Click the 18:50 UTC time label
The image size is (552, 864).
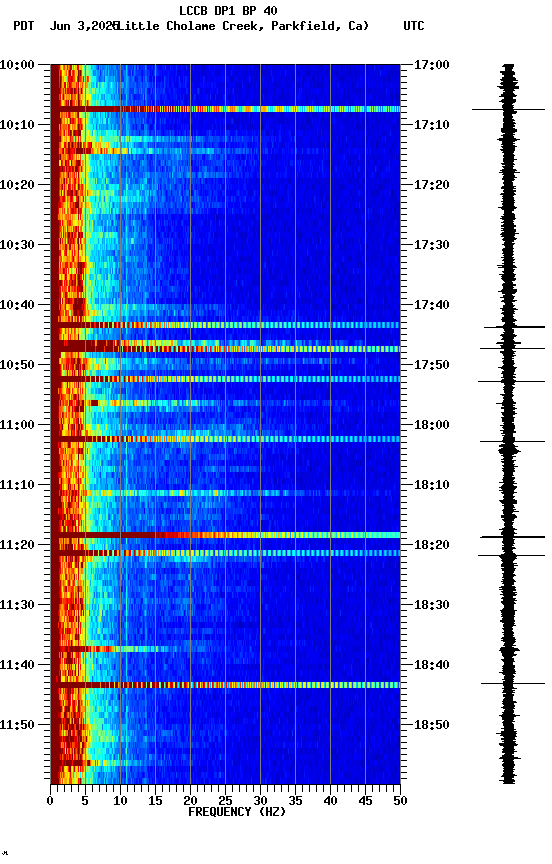432,725
